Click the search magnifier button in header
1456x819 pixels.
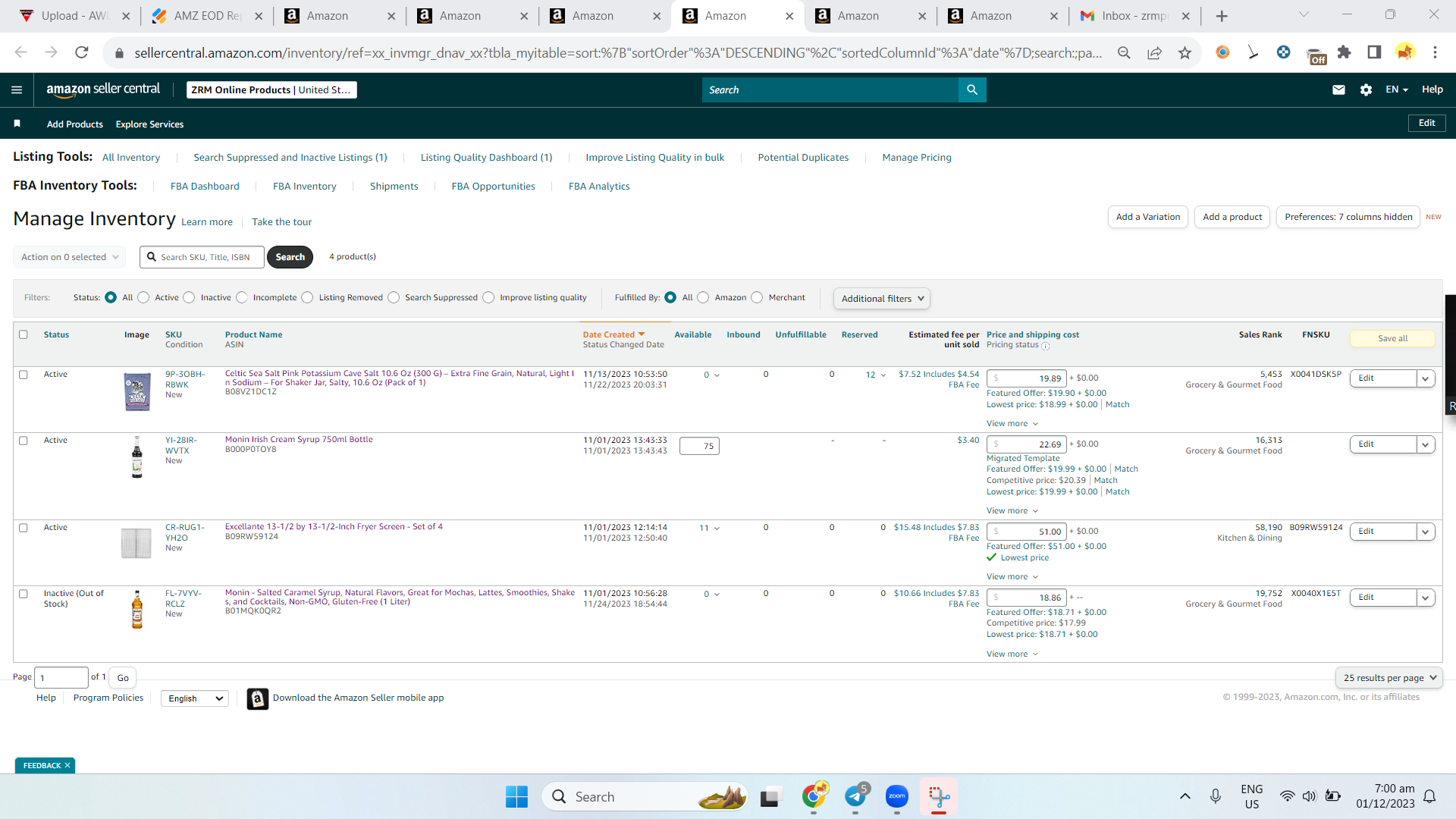(x=972, y=89)
